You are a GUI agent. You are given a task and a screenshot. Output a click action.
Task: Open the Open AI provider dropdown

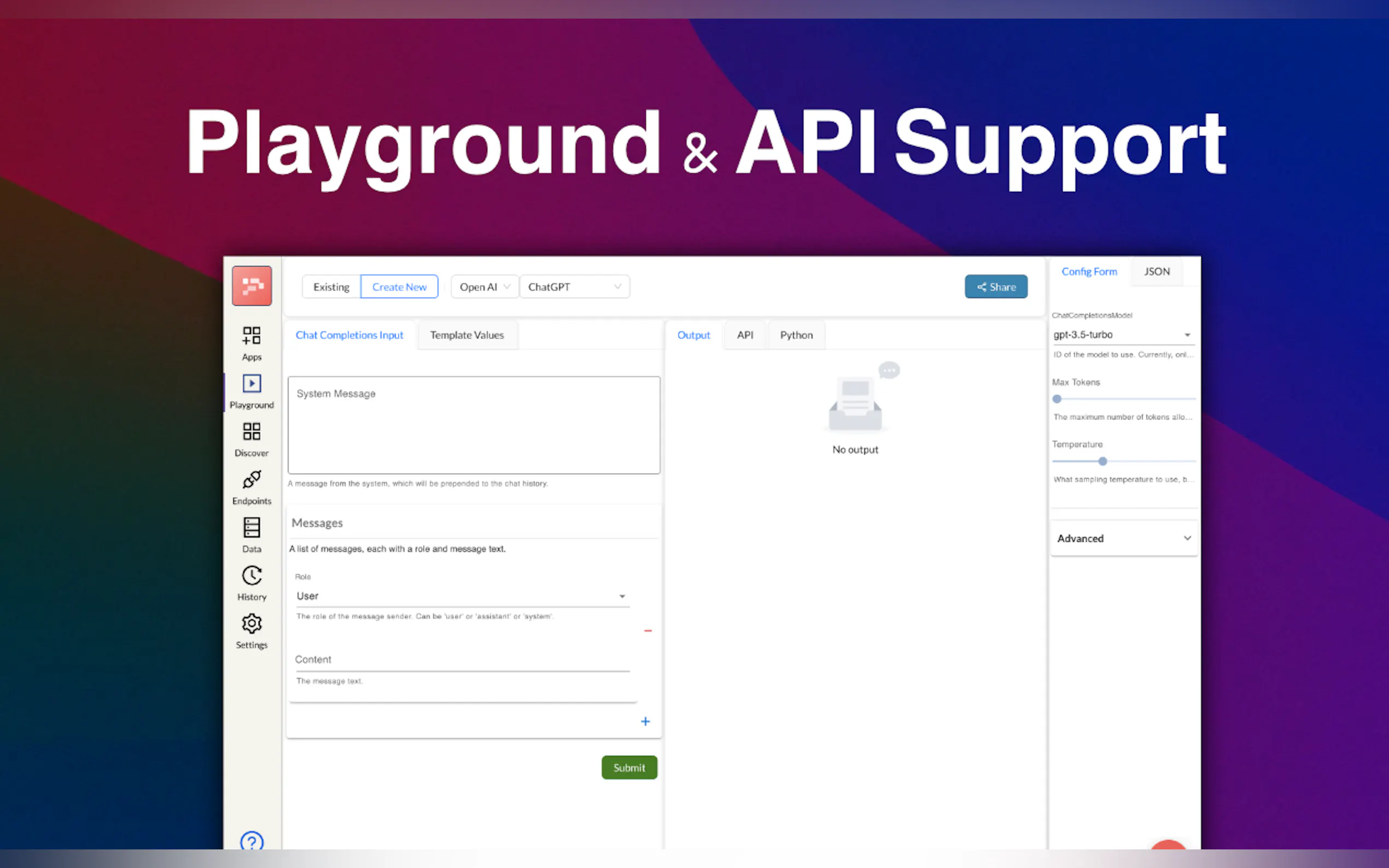point(484,287)
